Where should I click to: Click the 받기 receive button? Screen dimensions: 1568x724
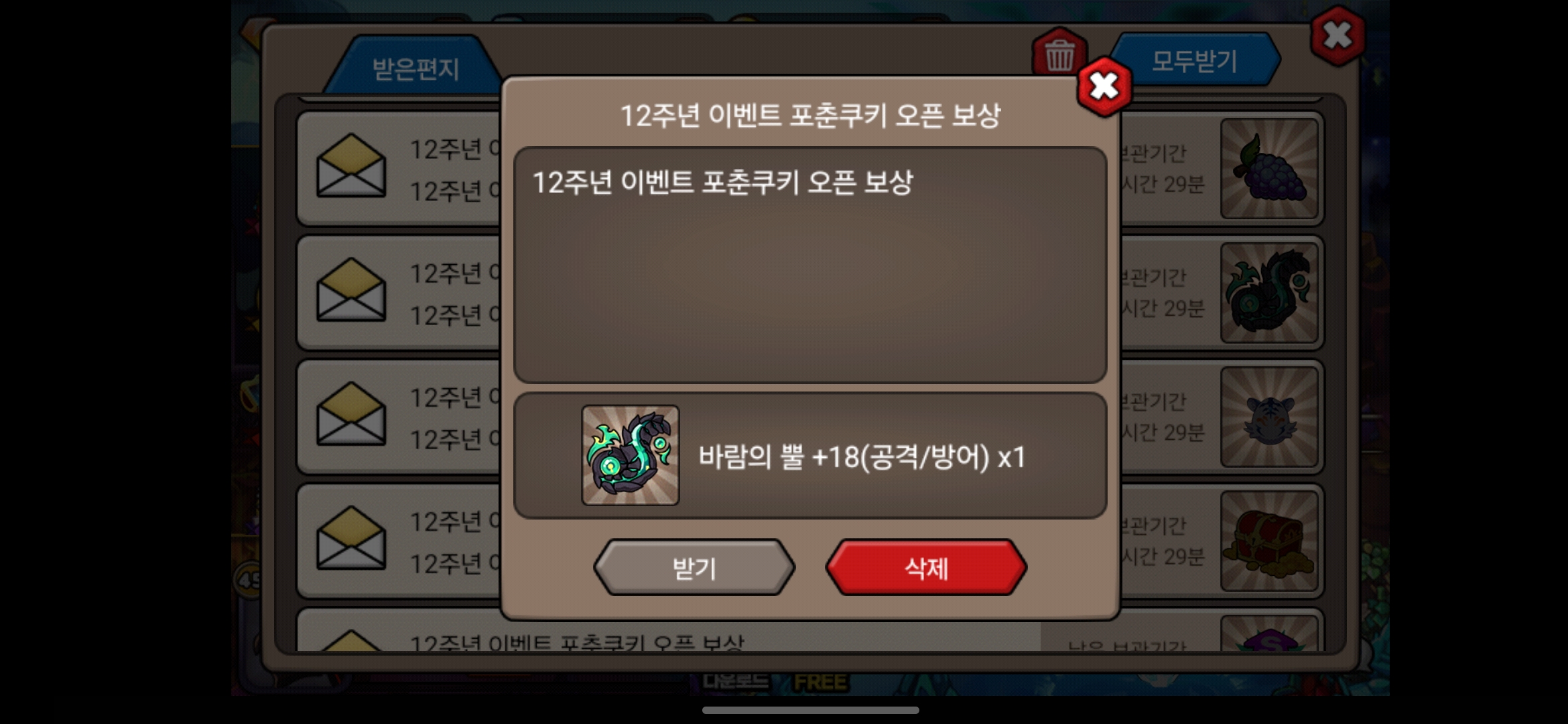[x=694, y=568]
